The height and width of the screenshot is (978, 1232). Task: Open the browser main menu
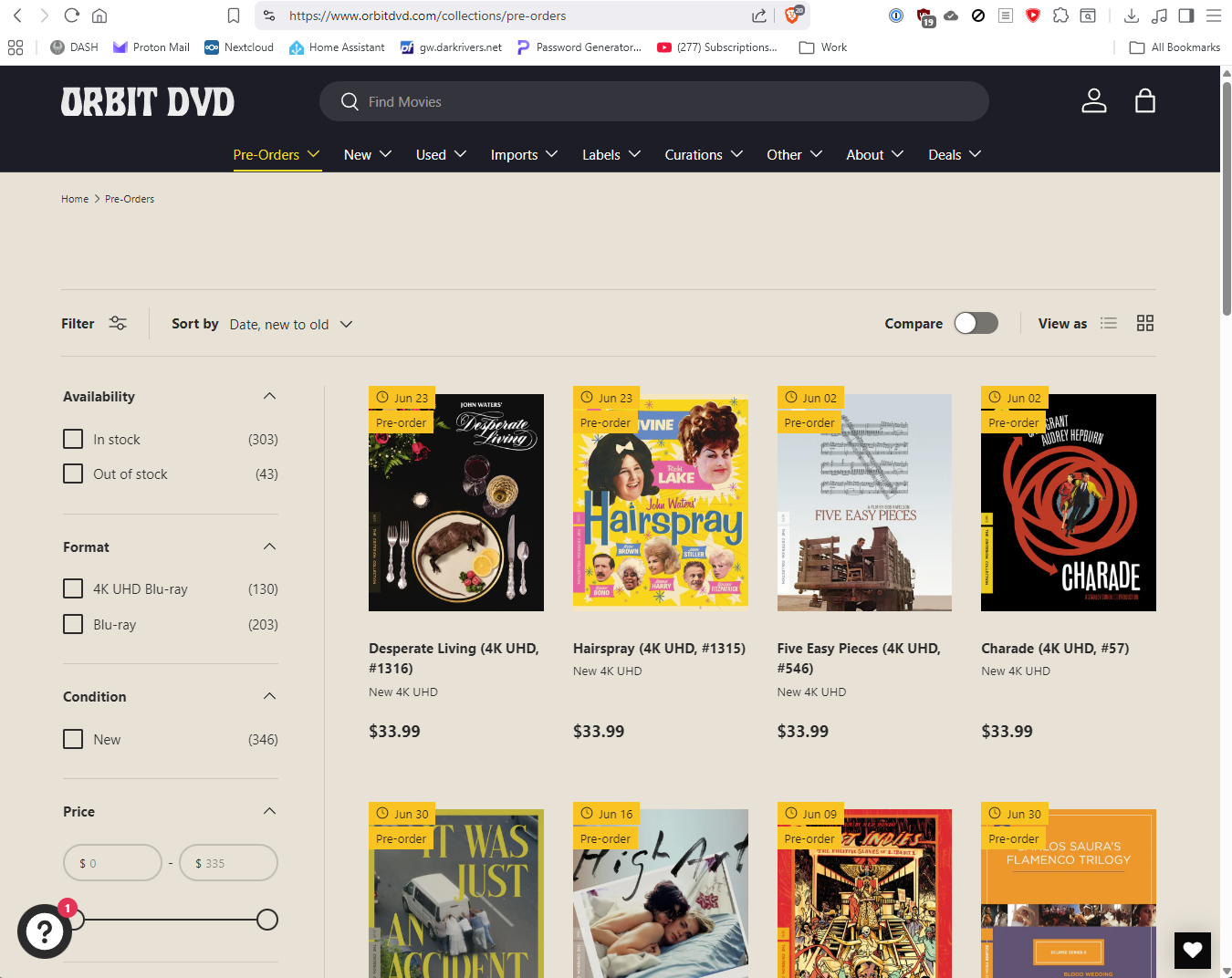(1214, 16)
